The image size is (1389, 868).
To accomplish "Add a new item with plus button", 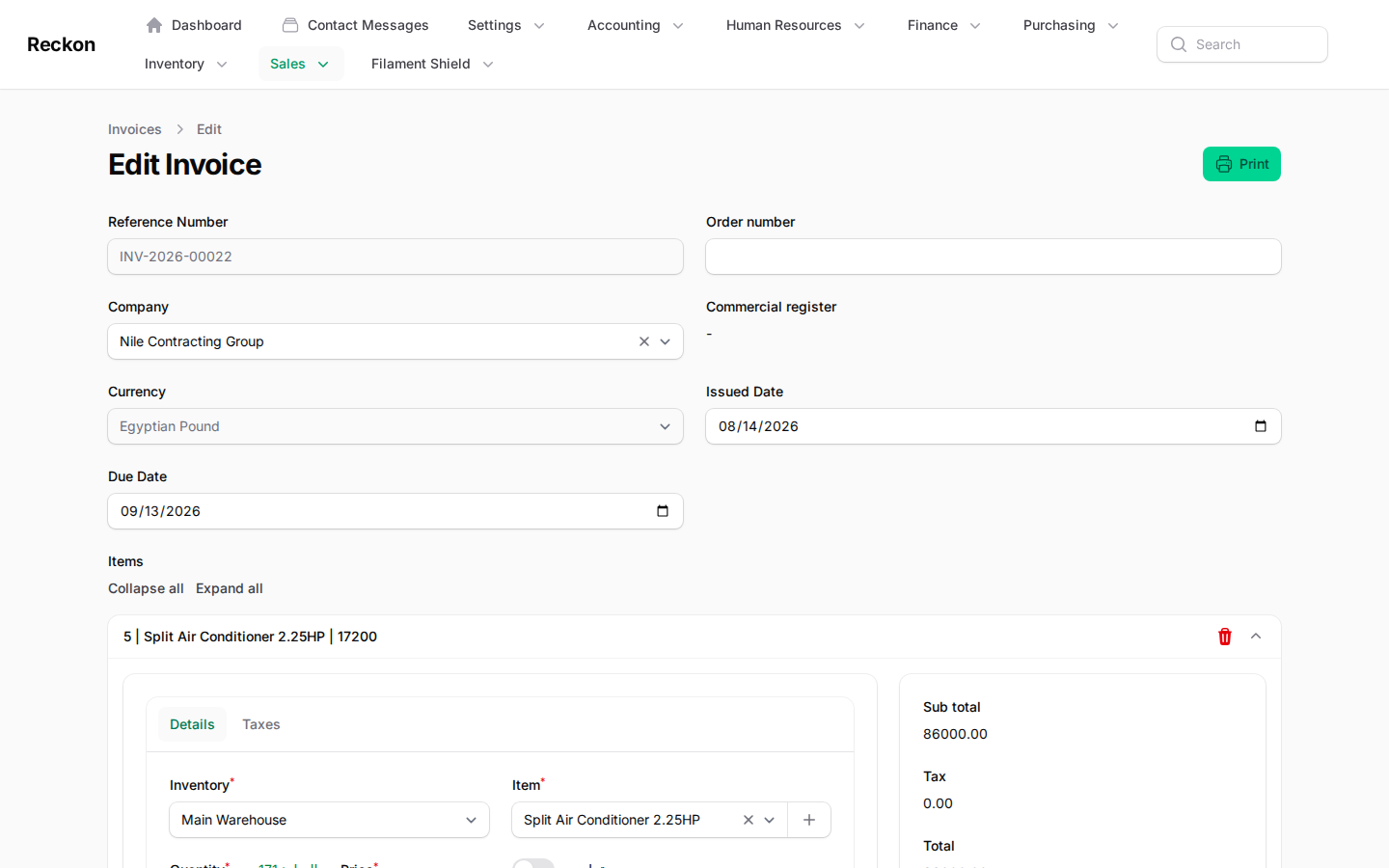I will (x=809, y=820).
